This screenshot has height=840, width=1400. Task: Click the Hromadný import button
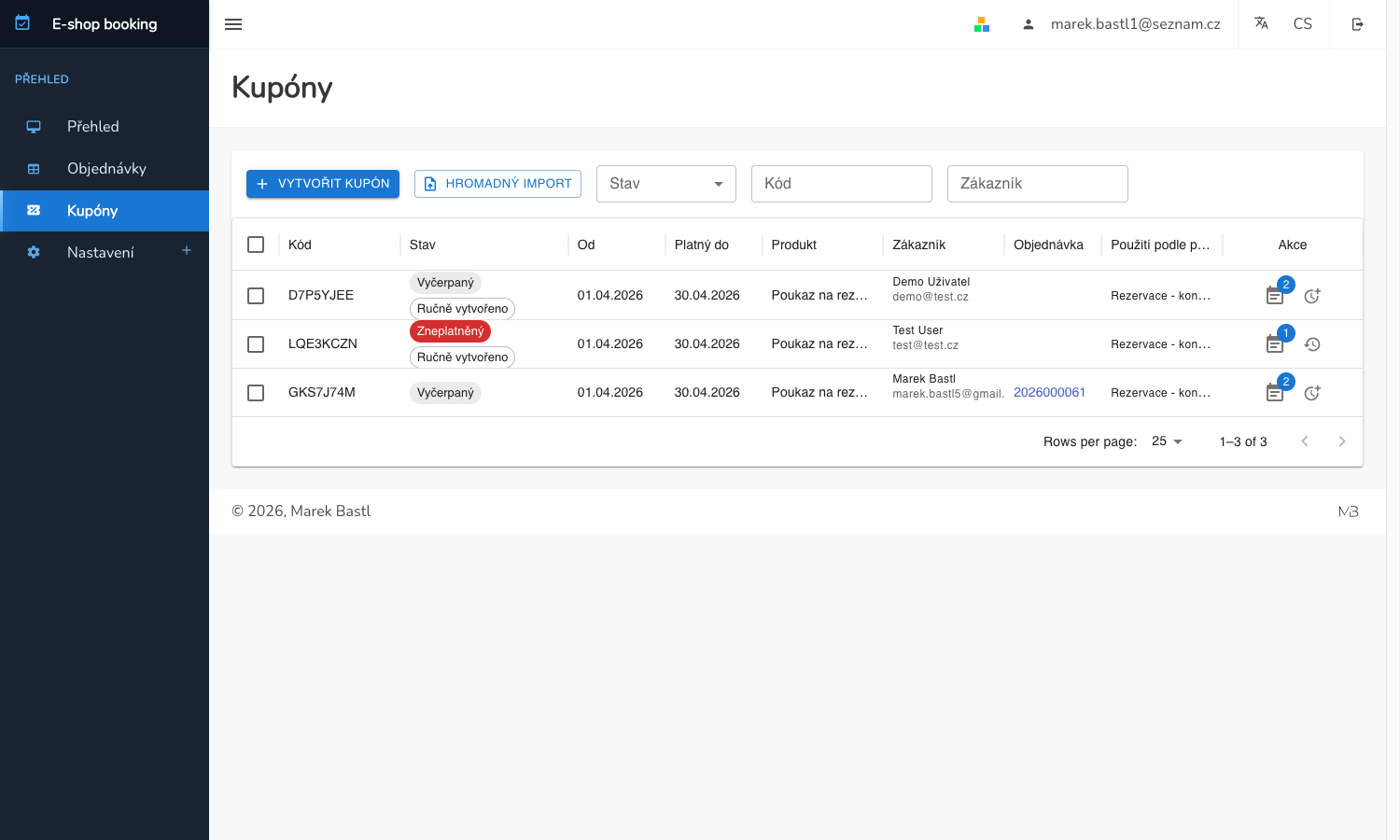click(497, 184)
